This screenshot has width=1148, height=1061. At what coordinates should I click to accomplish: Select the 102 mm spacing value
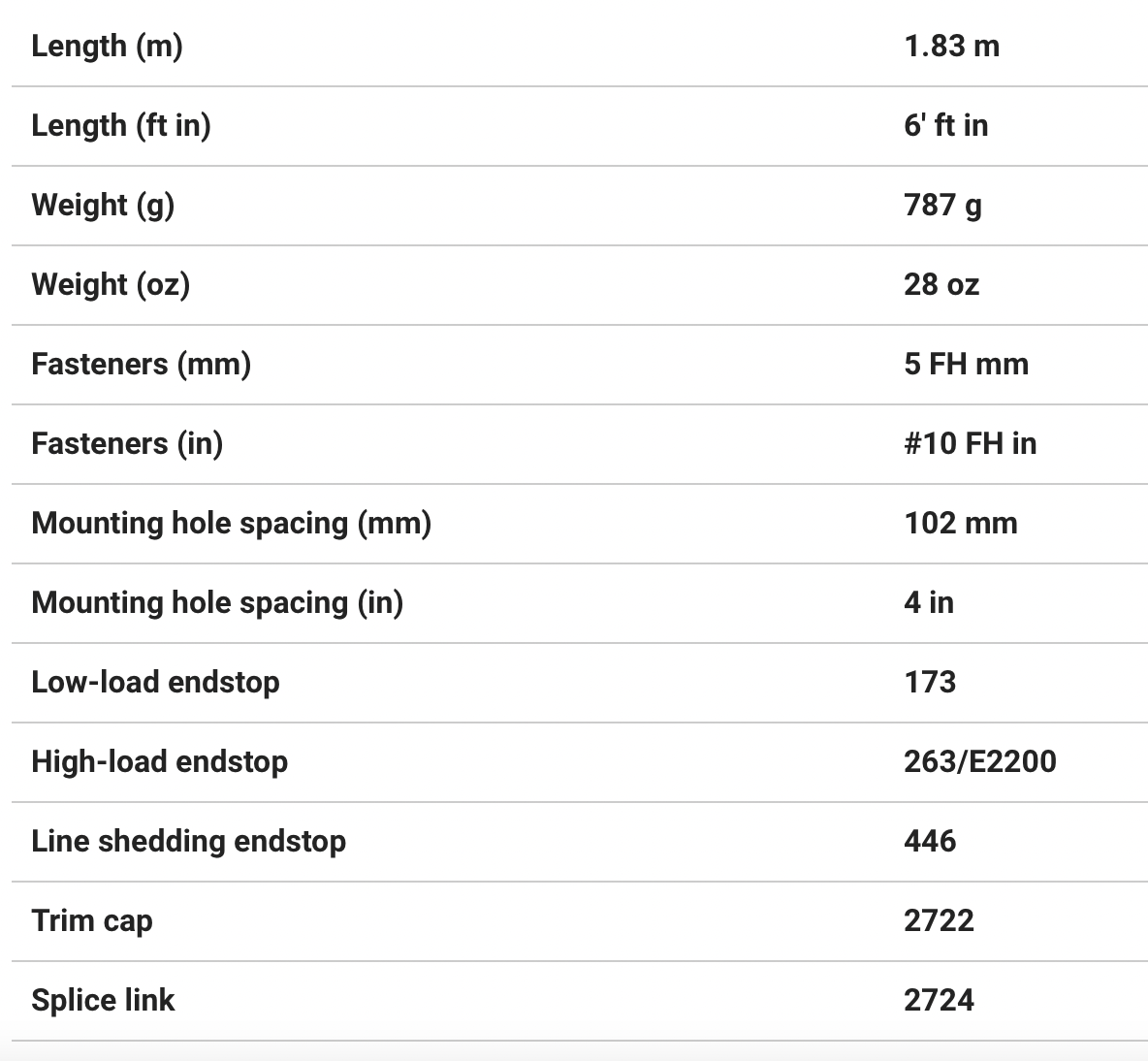click(x=960, y=523)
